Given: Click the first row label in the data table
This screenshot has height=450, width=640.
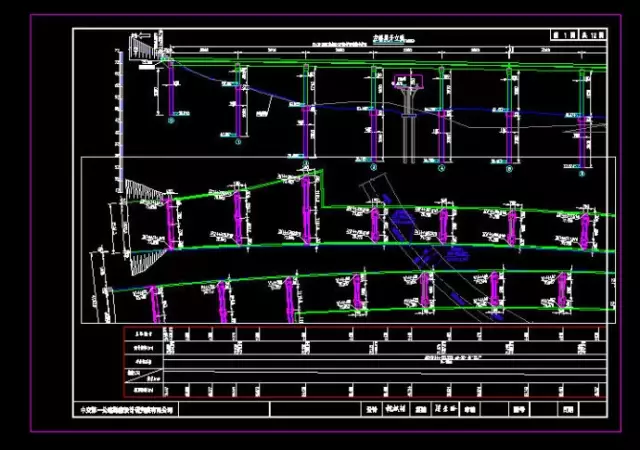Looking at the screenshot, I should pyautogui.click(x=141, y=333).
